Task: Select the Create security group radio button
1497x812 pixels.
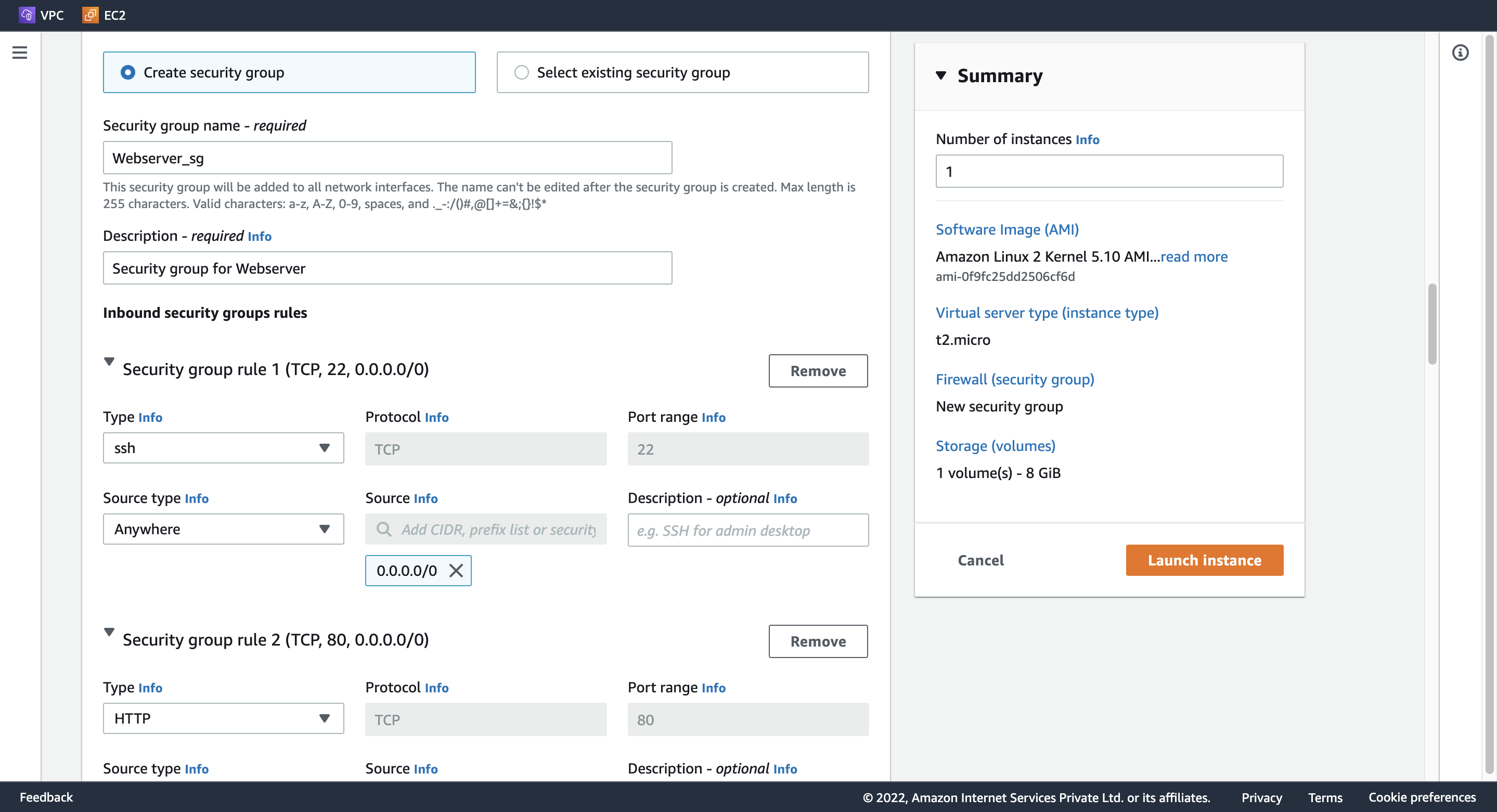Action: 126,71
